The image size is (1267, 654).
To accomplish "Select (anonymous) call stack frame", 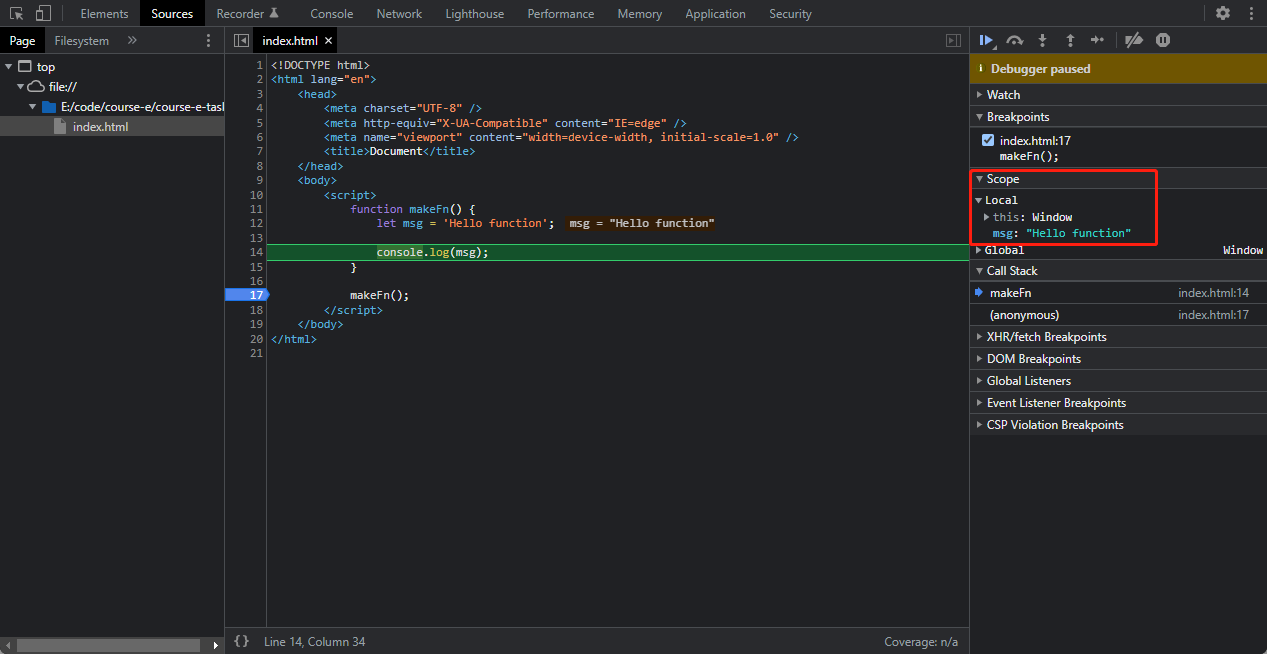I will pos(1118,315).
